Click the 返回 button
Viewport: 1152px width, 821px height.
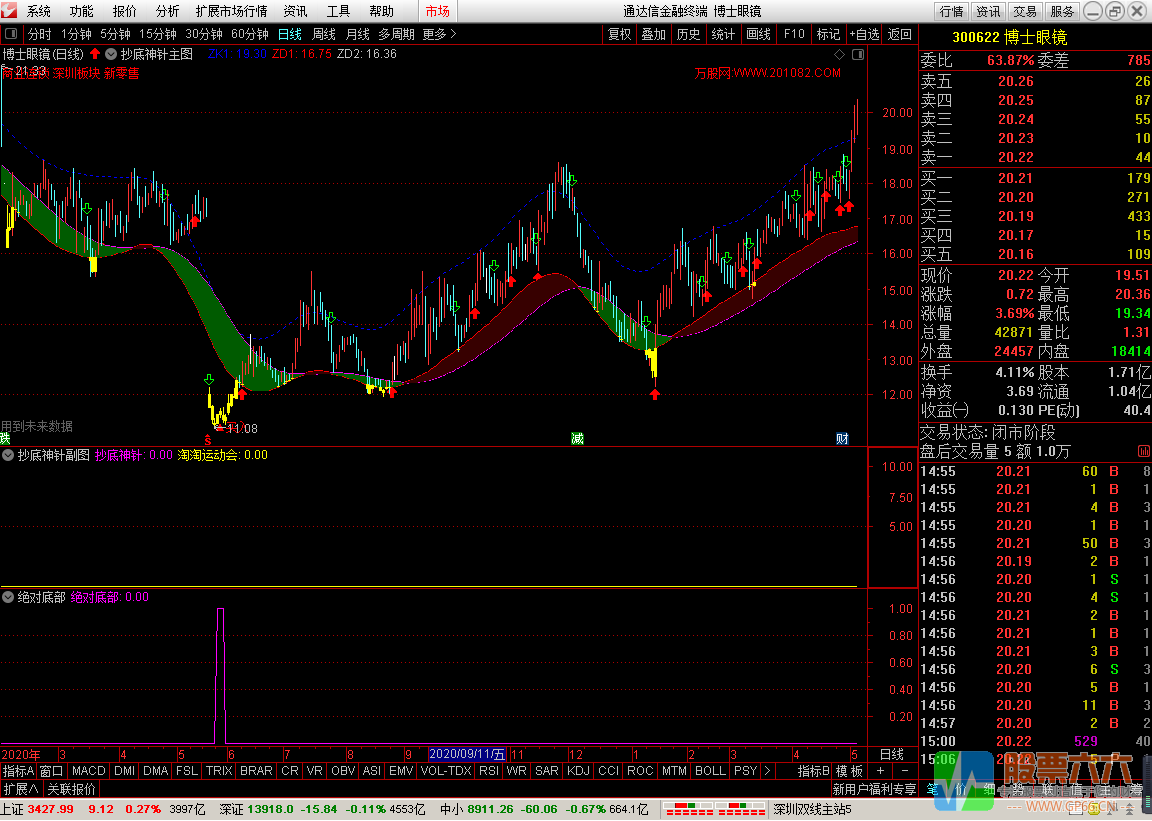tap(899, 35)
